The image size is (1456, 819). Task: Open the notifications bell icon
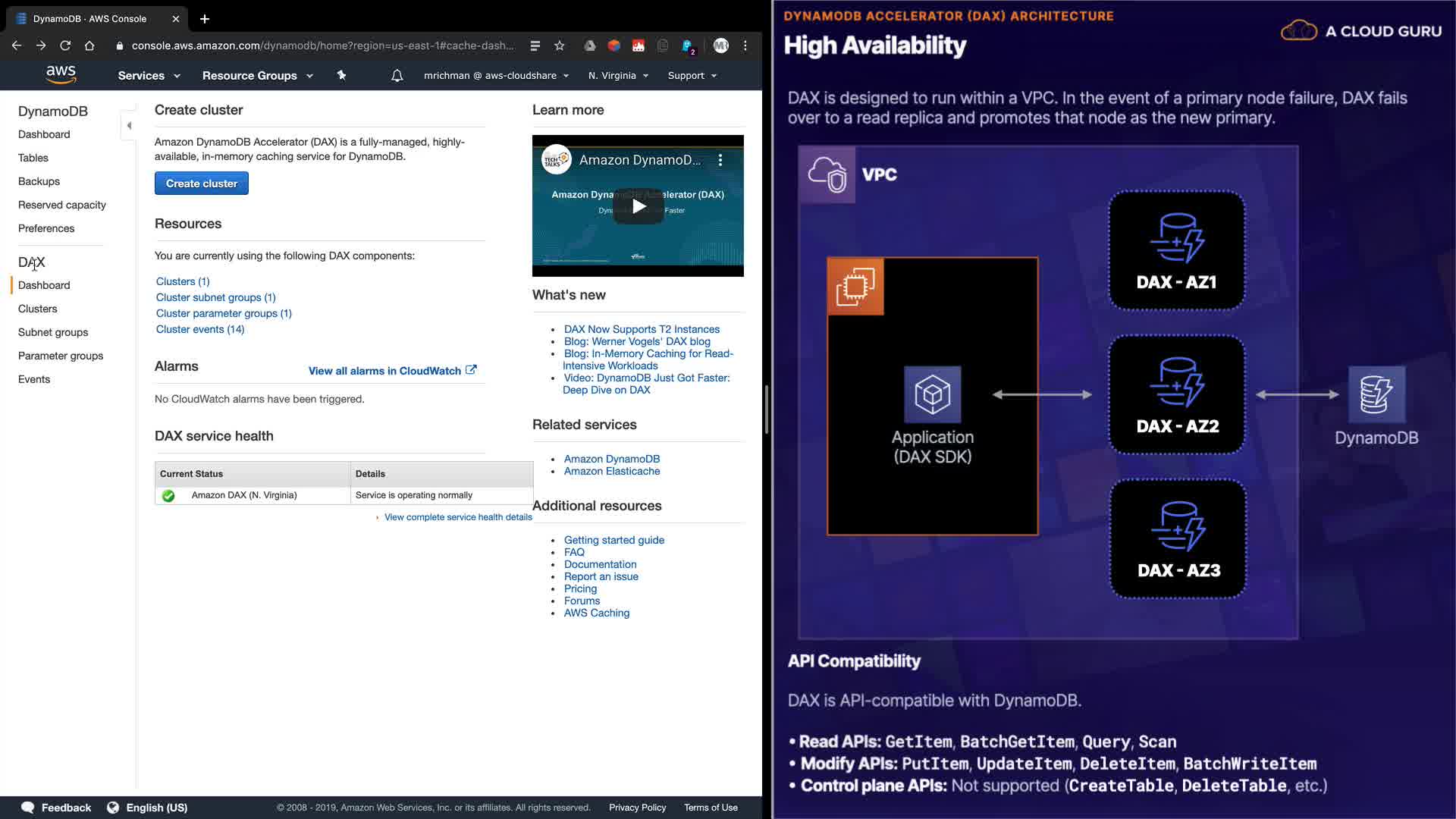397,75
